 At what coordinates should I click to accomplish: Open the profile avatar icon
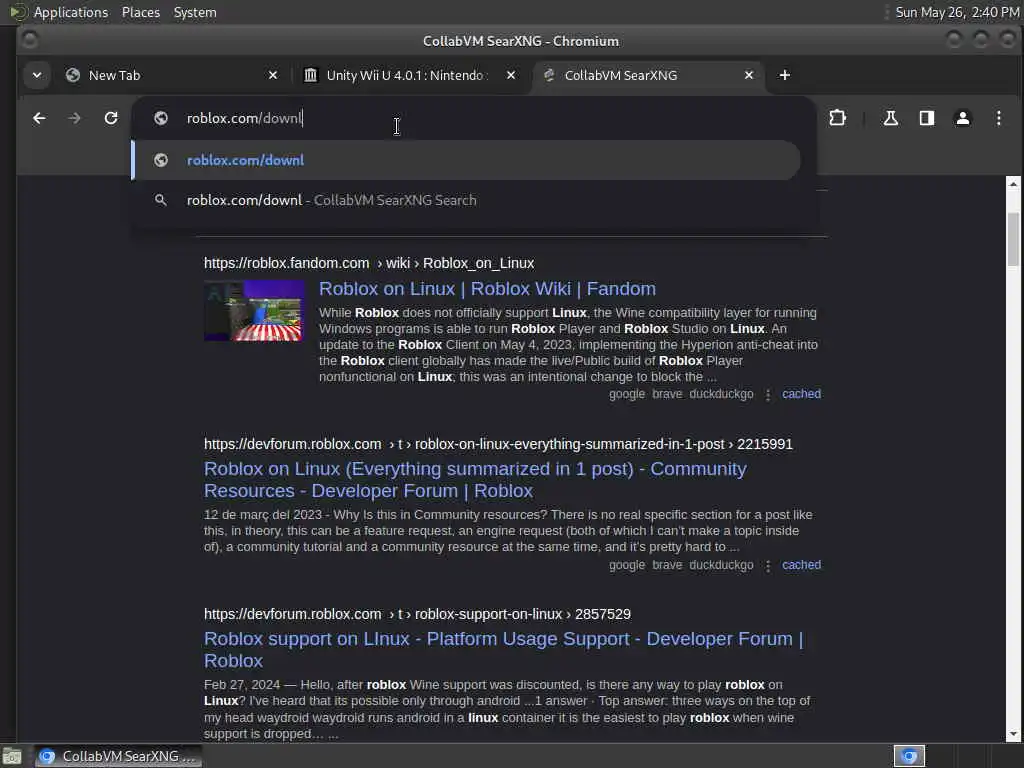tap(963, 118)
